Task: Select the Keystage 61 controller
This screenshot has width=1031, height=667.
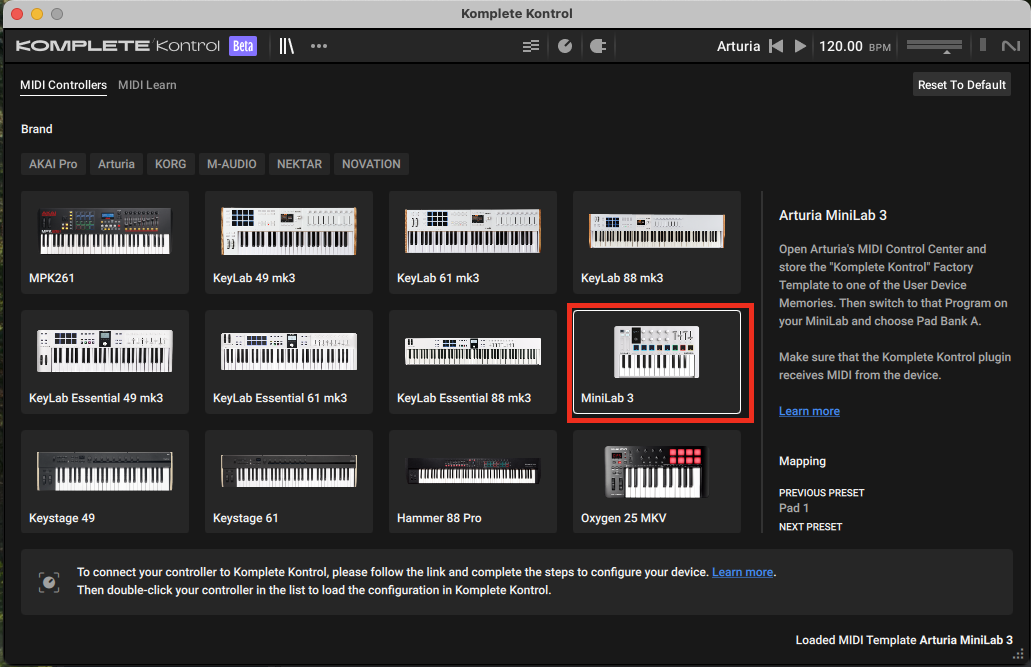Action: point(289,482)
